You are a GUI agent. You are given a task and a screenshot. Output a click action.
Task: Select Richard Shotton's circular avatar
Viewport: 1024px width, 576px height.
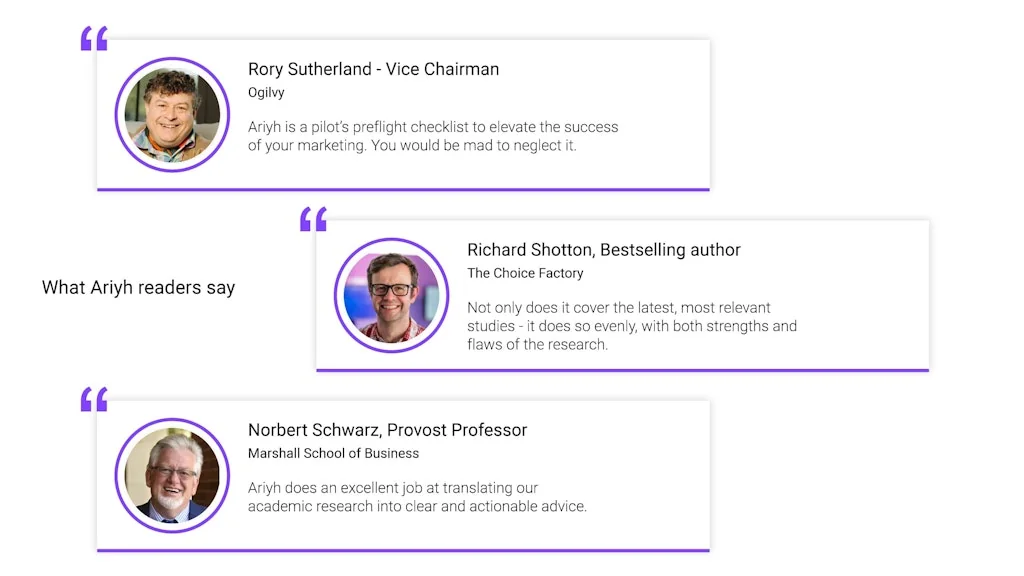pyautogui.click(x=391, y=294)
